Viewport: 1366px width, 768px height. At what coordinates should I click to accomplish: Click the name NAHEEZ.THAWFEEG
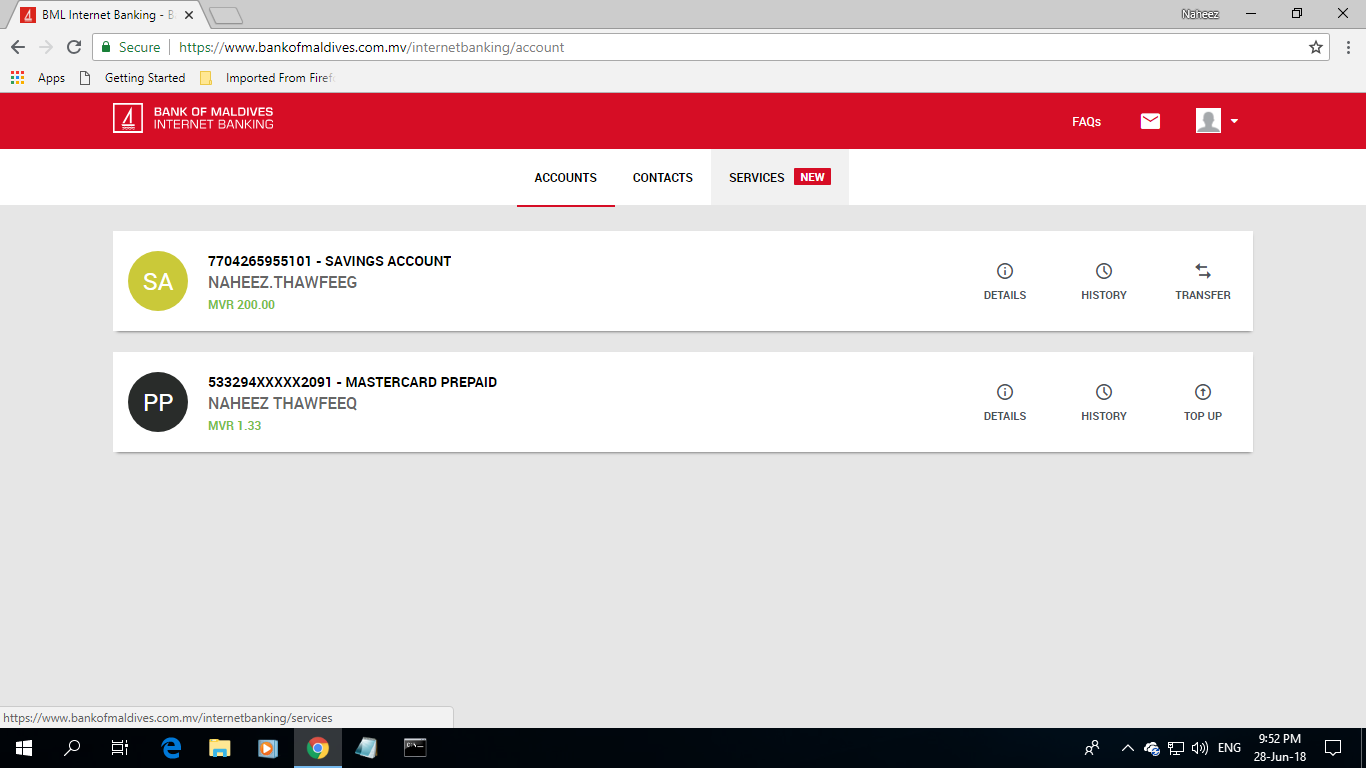pyautogui.click(x=282, y=283)
